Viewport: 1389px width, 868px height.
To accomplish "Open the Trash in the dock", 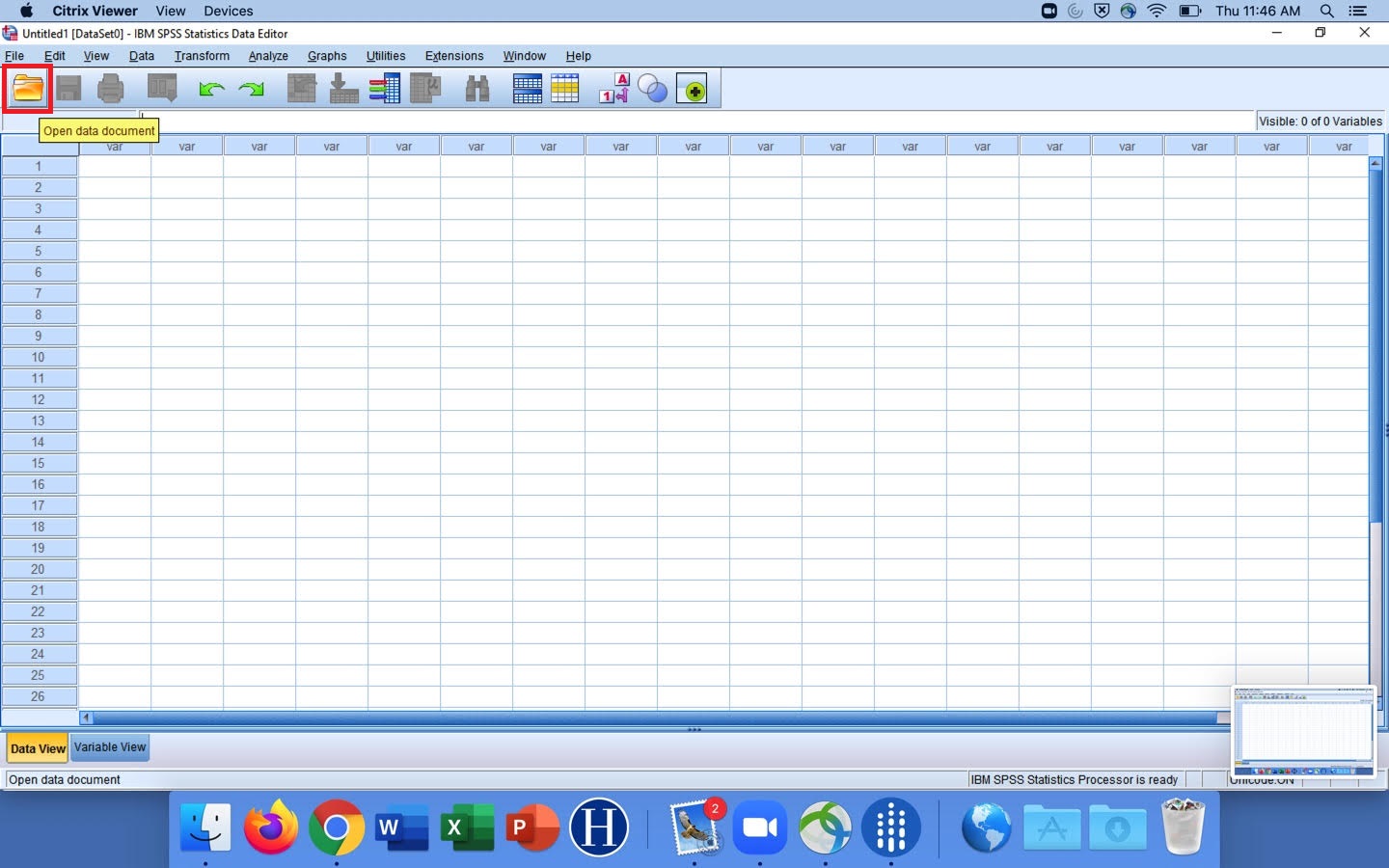I will 1184,827.
